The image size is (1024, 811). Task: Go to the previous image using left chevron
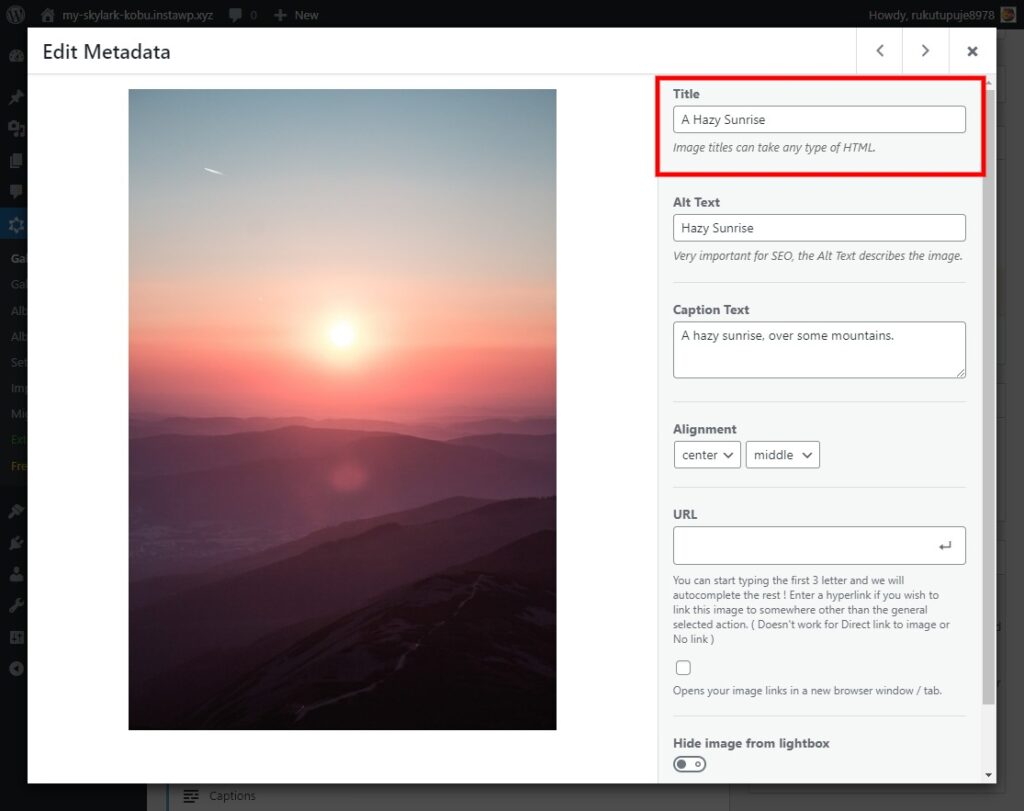(880, 51)
